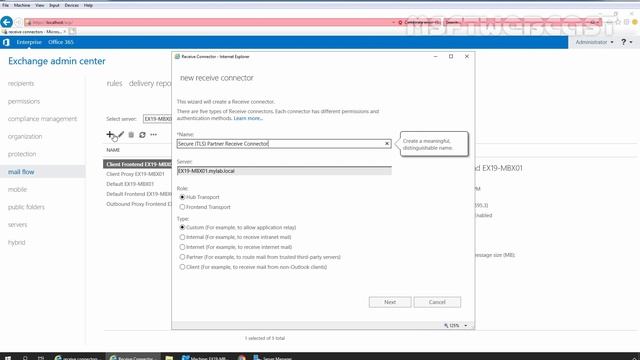This screenshot has height=360, width=640.
Task: Go to protection section
Action: click(22, 154)
